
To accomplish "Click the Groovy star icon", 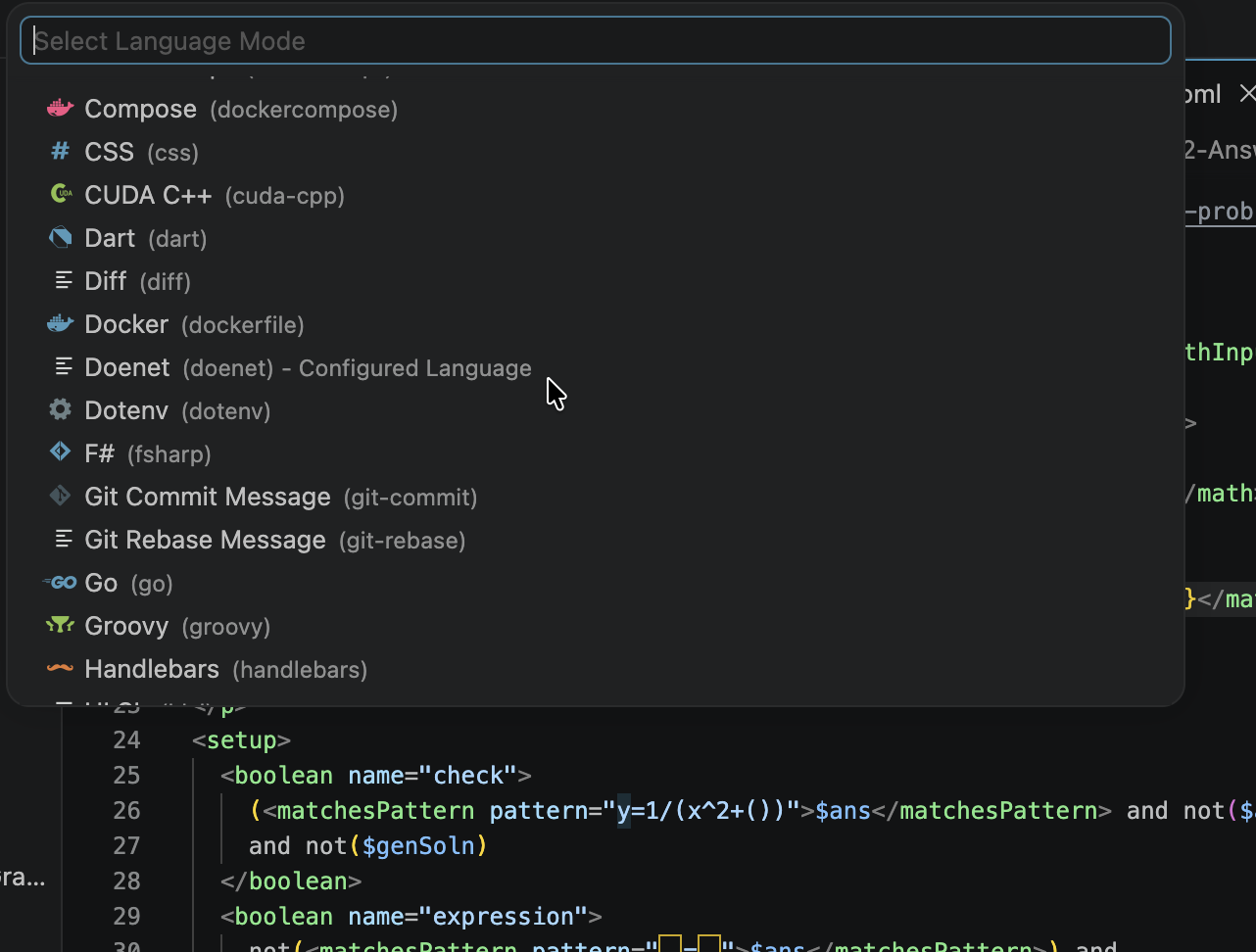I will (61, 626).
